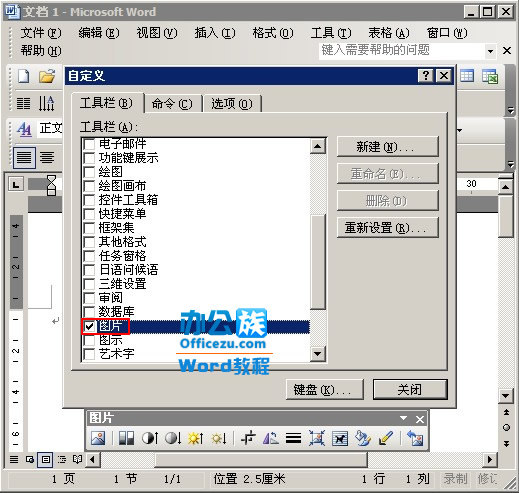
Task: Click toolbar list scroll-down arrow
Action: pyautogui.click(x=318, y=354)
